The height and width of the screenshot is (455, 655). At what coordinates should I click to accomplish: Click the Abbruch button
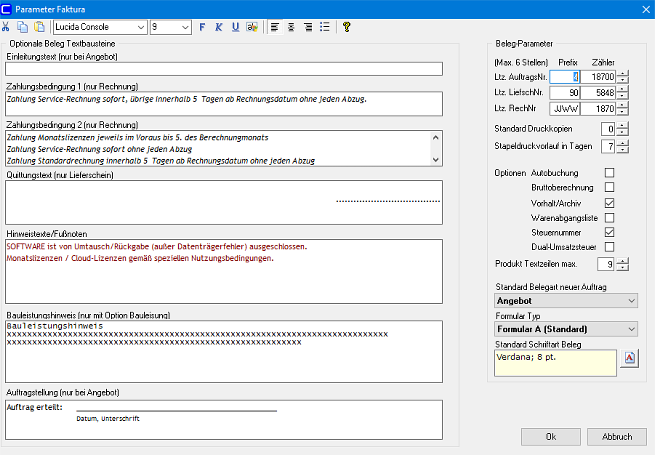click(x=617, y=437)
